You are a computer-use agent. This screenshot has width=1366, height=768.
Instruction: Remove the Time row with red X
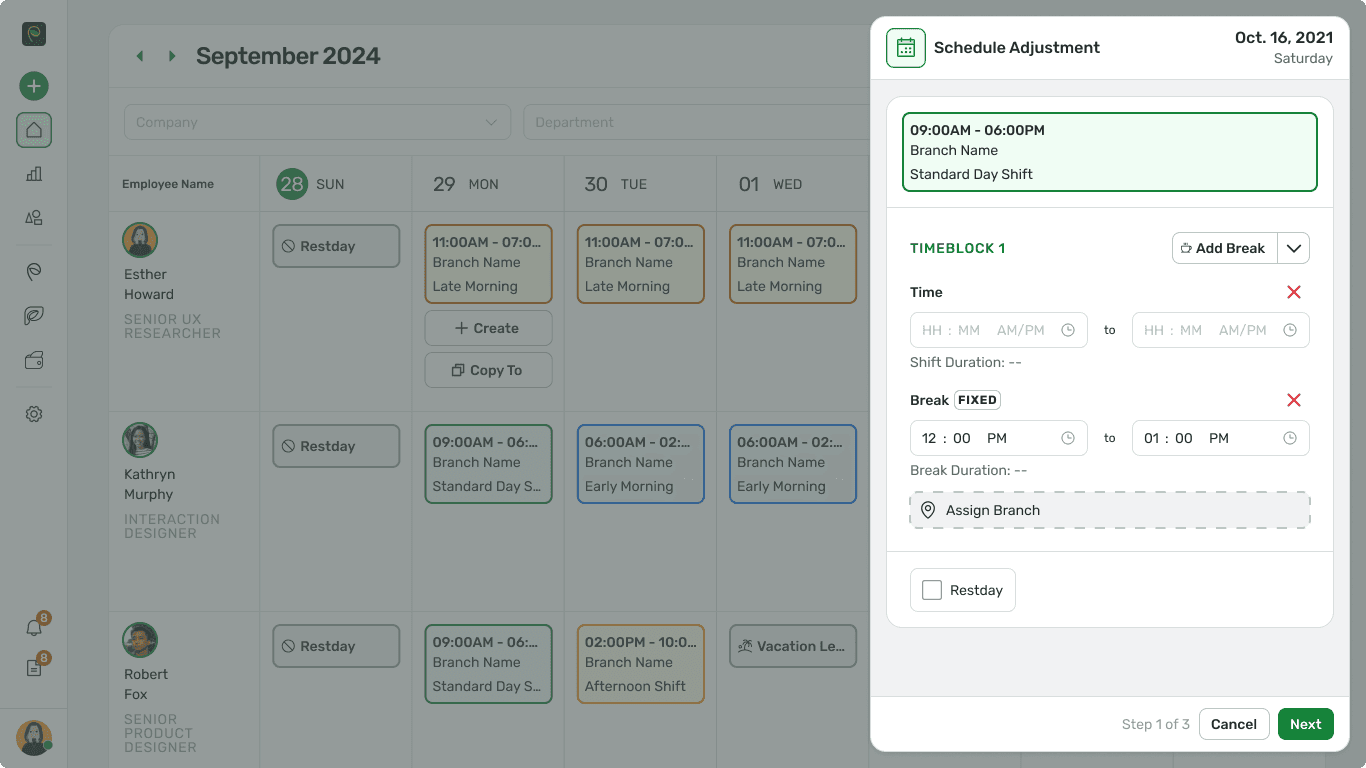1293,292
